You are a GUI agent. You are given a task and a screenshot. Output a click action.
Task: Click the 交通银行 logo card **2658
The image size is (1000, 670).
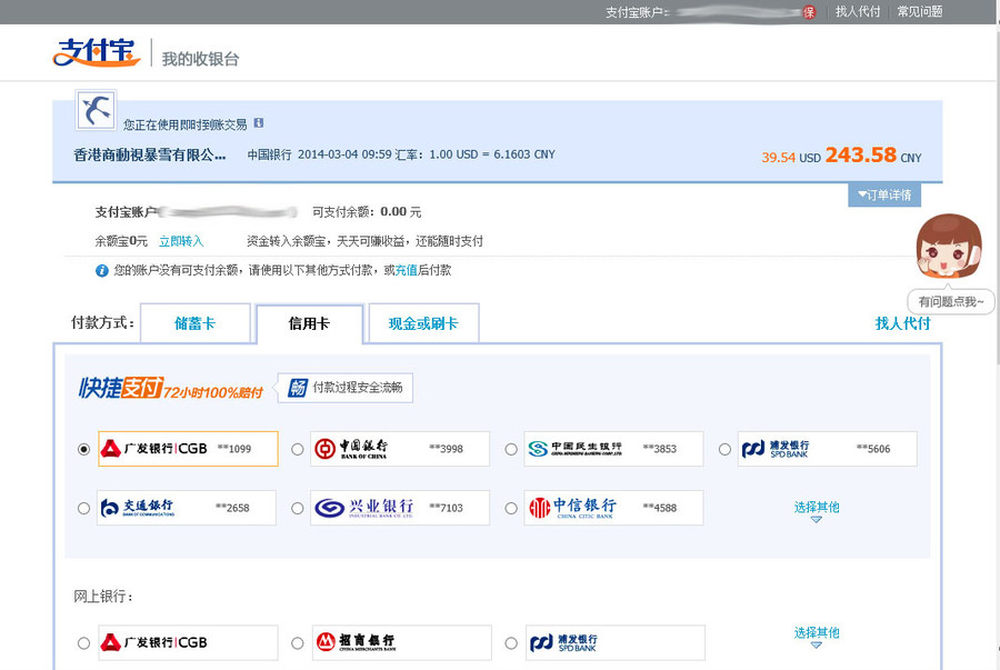click(186, 507)
